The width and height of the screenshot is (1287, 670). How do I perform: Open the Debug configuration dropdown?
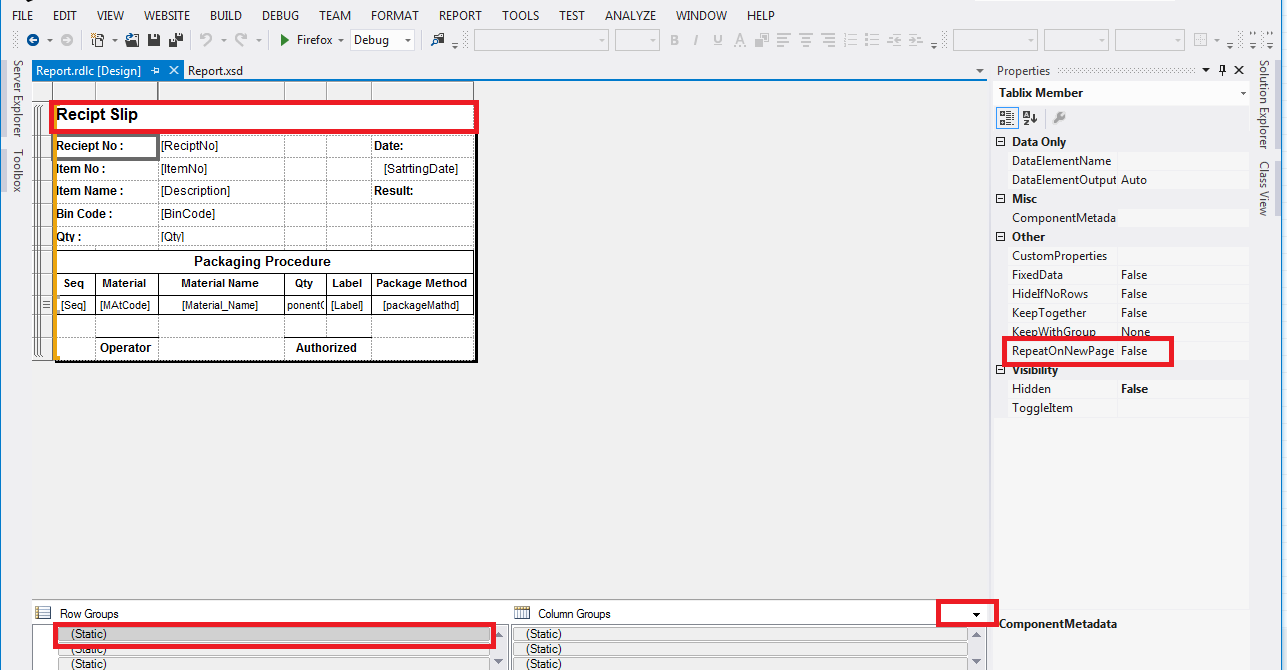[408, 39]
